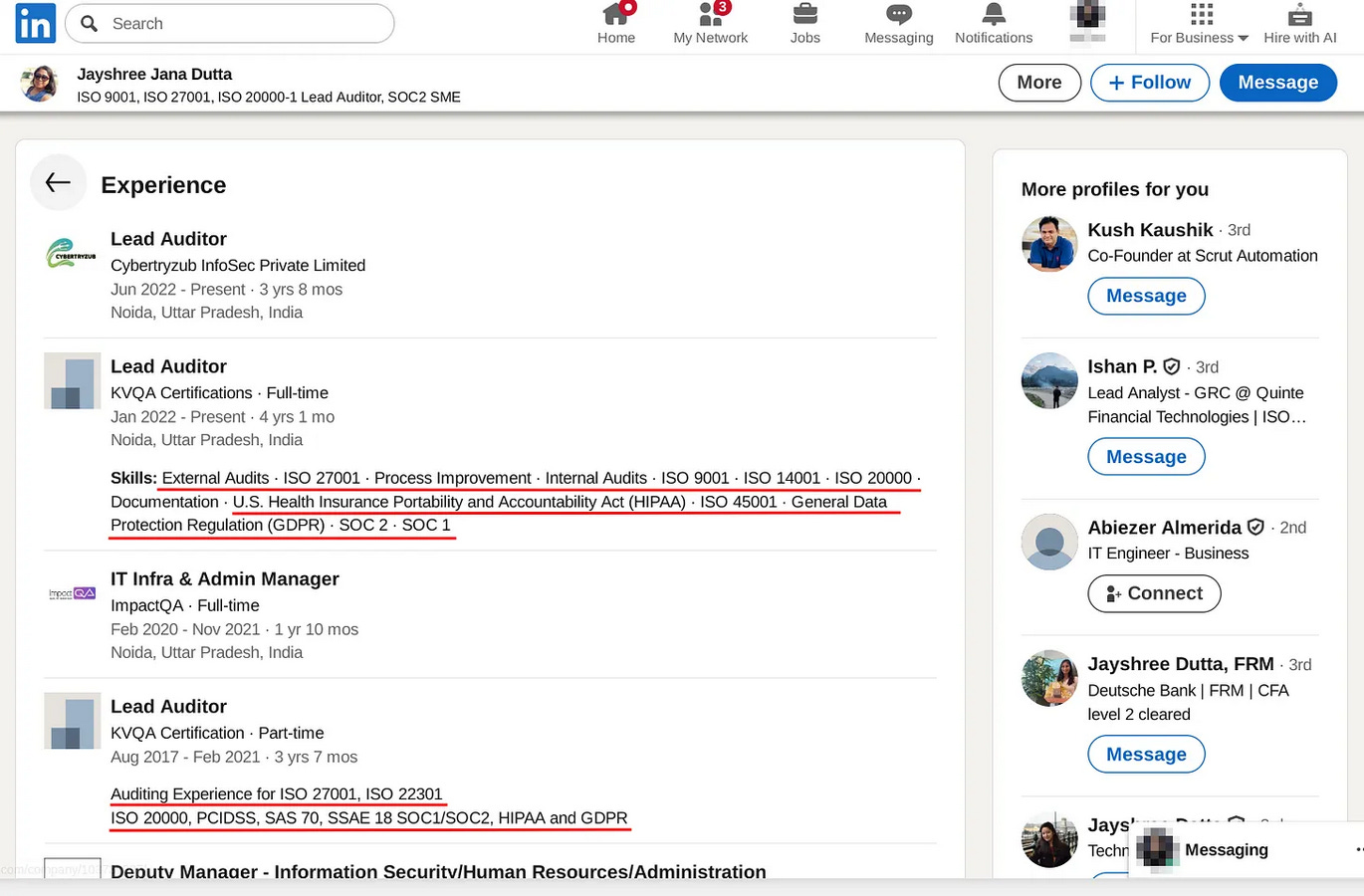
Task: Open ImpactQA · Full-time company link
Action: pyautogui.click(x=185, y=605)
